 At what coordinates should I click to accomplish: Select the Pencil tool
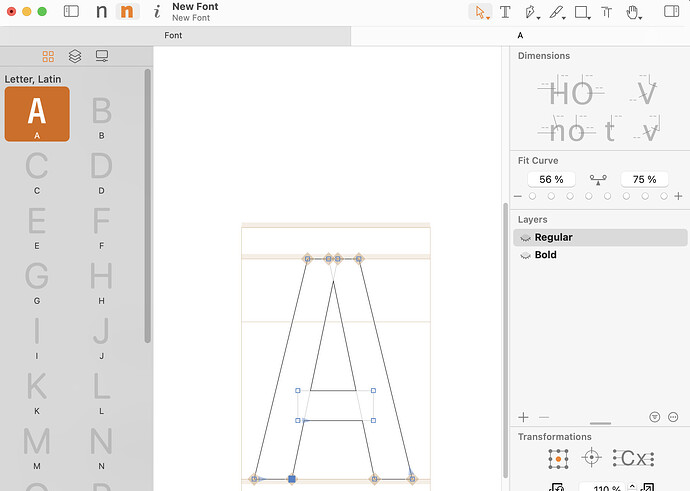coord(556,12)
